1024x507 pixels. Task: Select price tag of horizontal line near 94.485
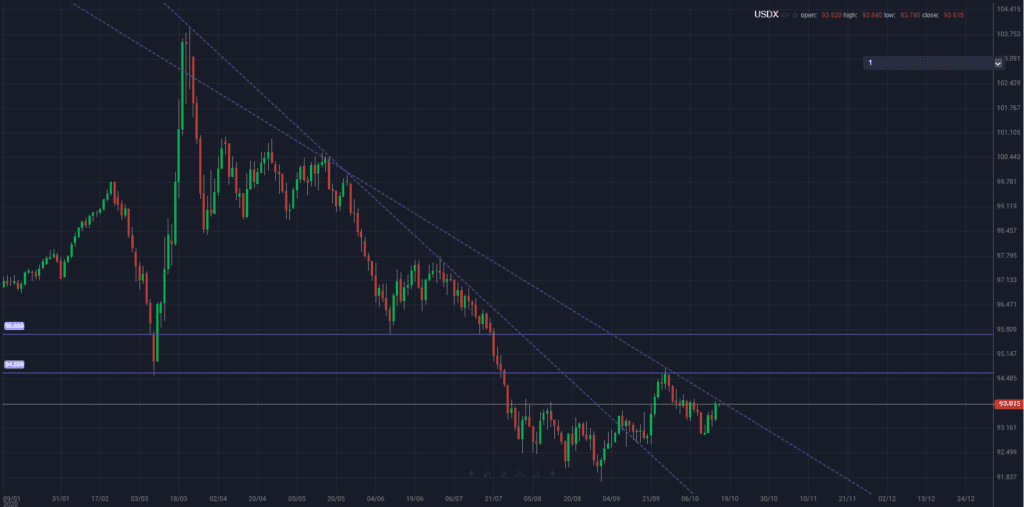pos(14,365)
